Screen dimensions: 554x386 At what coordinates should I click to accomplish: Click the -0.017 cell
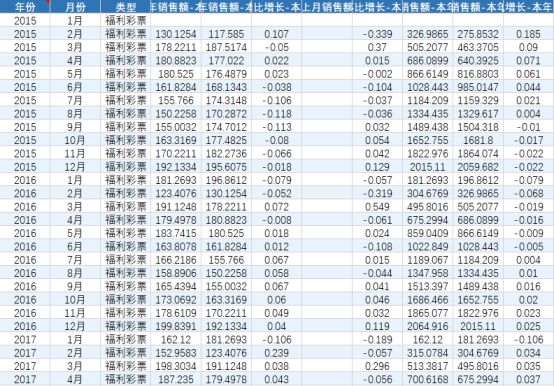[x=529, y=141]
